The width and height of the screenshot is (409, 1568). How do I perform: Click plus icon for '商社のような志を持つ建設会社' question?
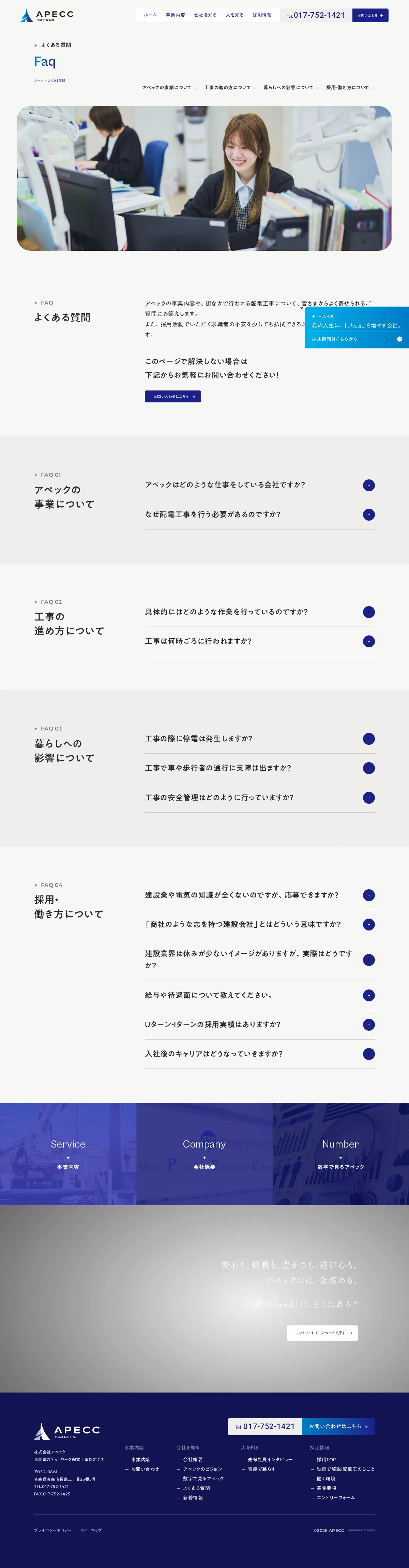click(x=368, y=925)
